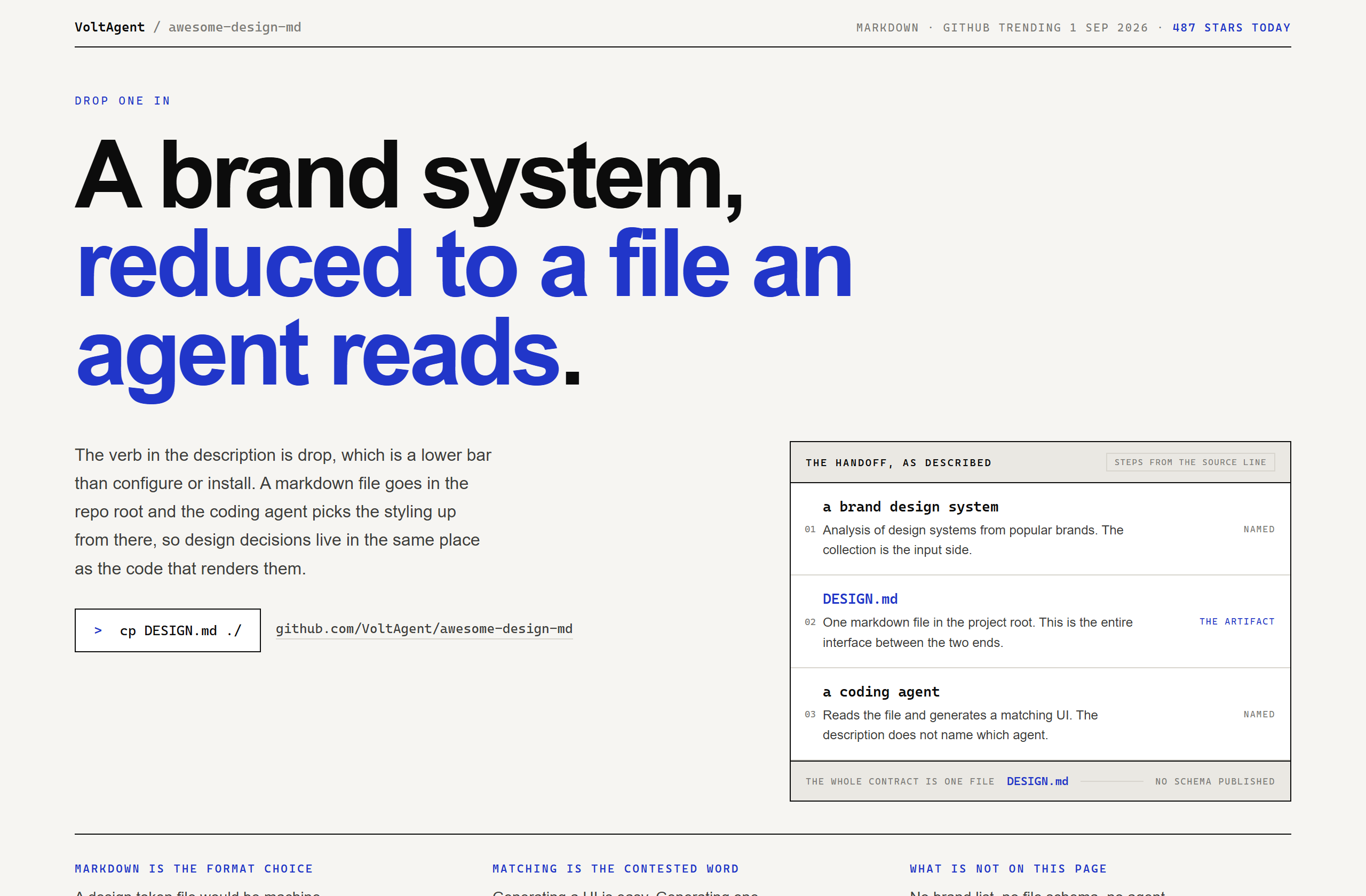This screenshot has height=896, width=1366.
Task: Open the awesome-design-md breadcrumb text
Action: (x=234, y=28)
